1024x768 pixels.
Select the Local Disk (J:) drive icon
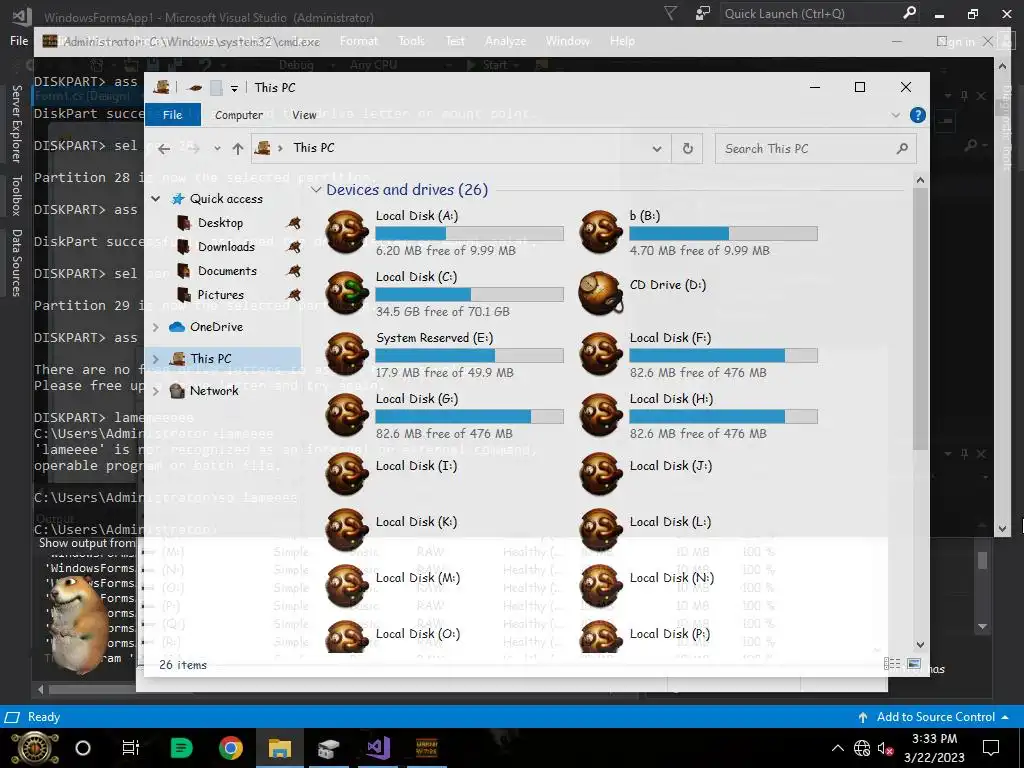tap(601, 473)
